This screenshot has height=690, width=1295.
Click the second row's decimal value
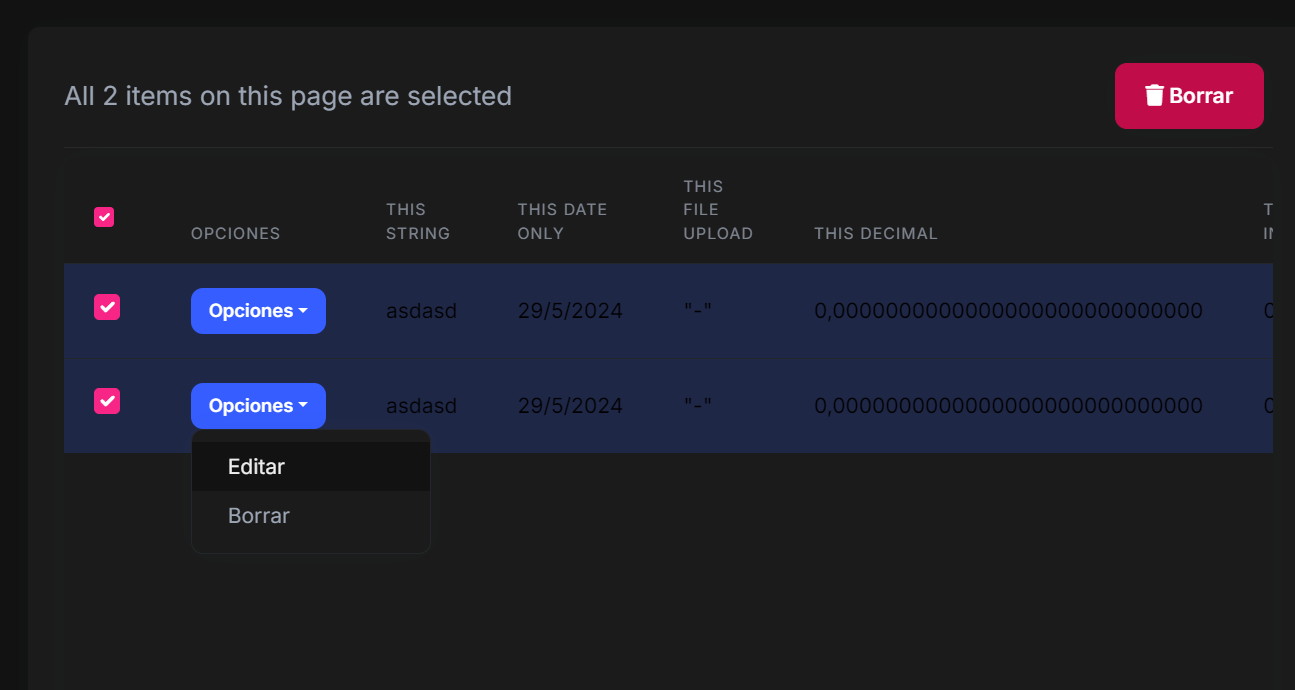point(1008,406)
